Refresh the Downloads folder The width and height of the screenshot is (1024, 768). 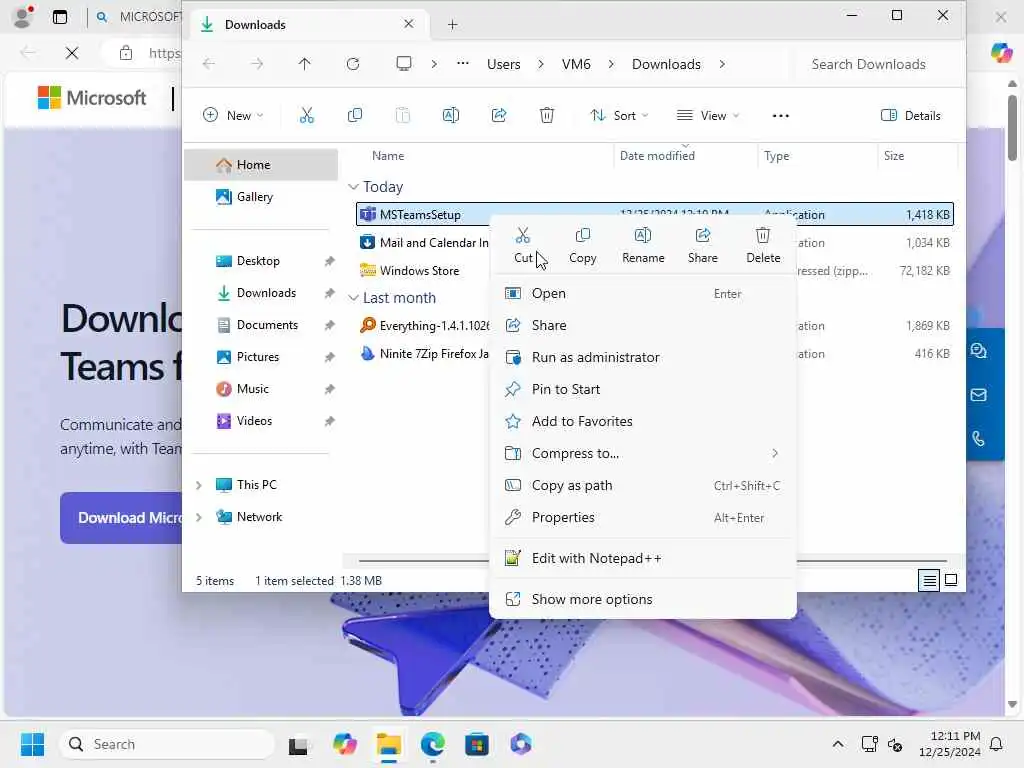click(x=353, y=64)
